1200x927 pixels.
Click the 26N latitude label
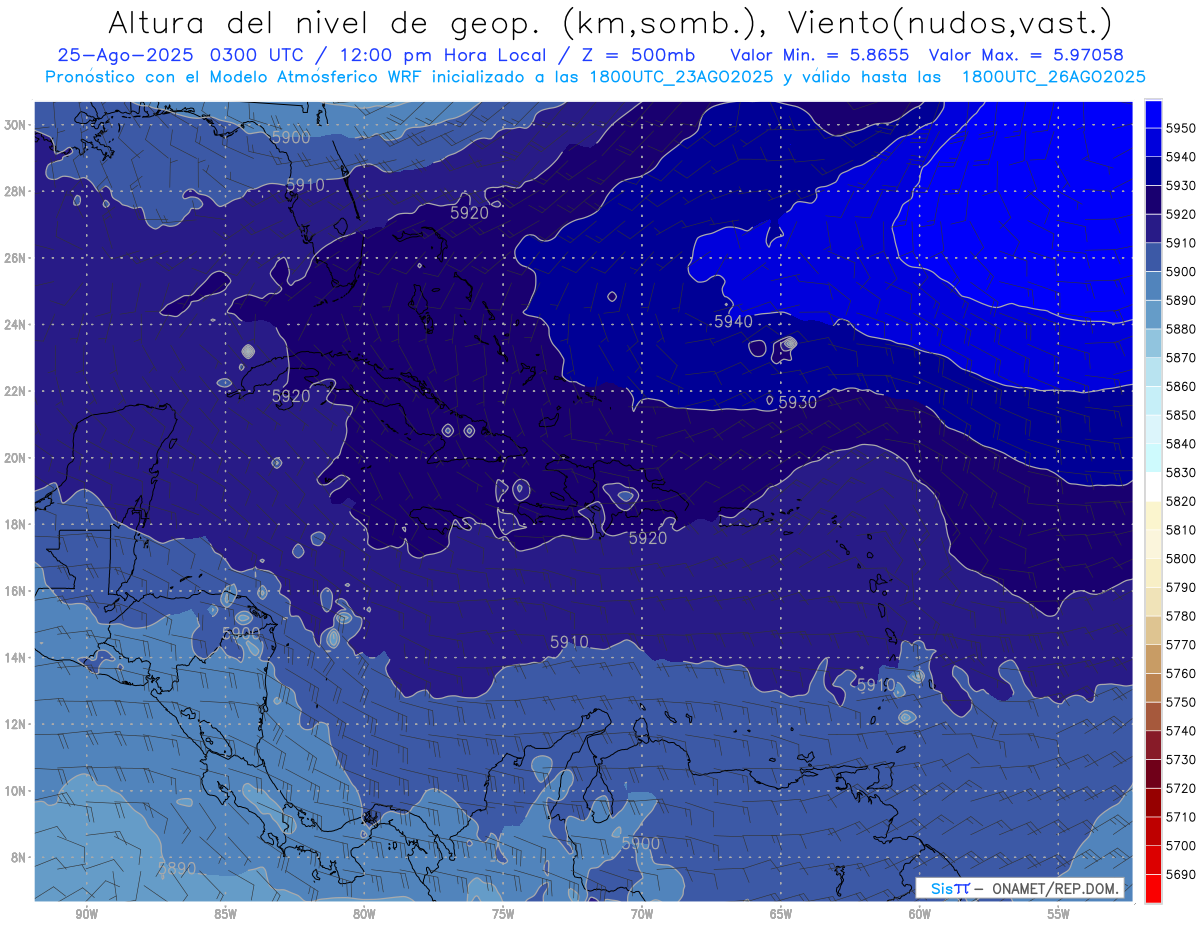point(14,258)
